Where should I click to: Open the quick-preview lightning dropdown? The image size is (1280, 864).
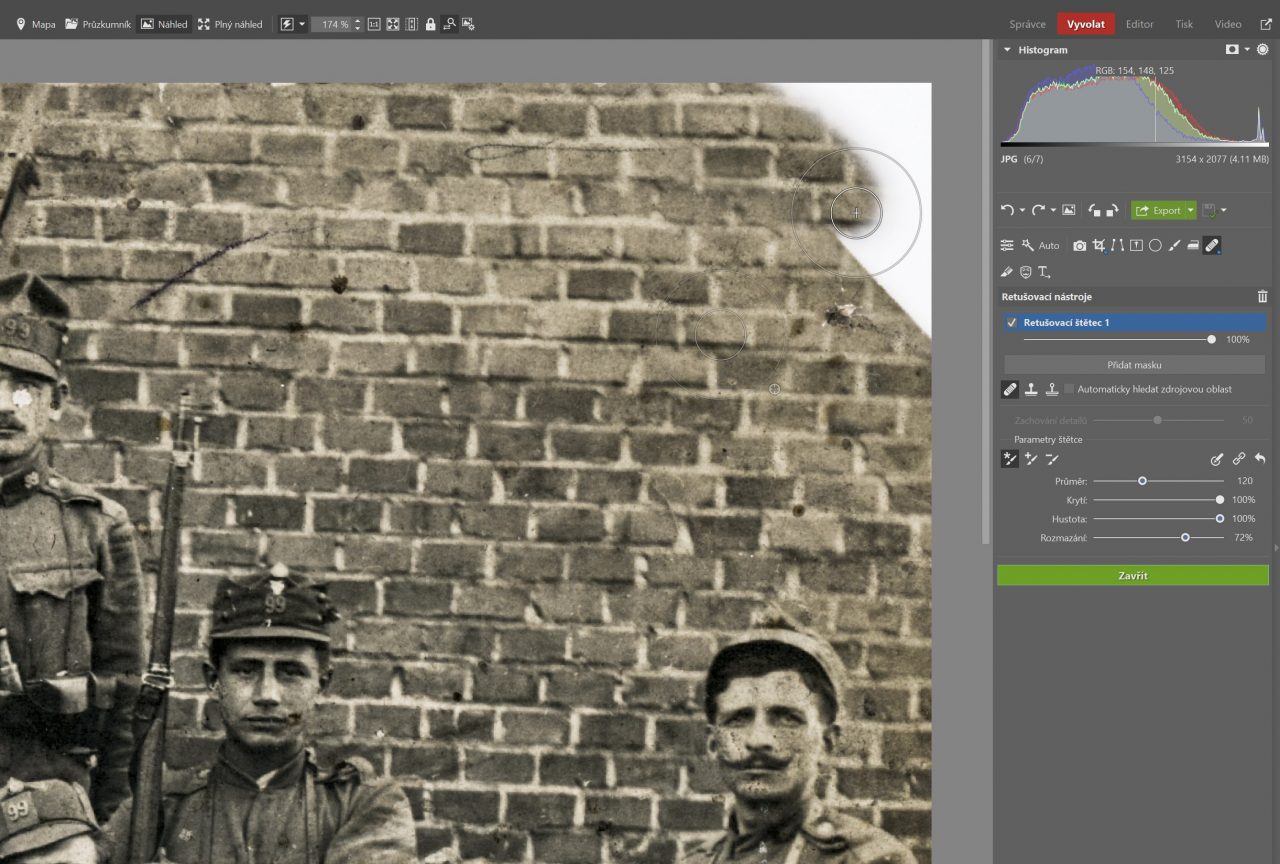point(301,24)
